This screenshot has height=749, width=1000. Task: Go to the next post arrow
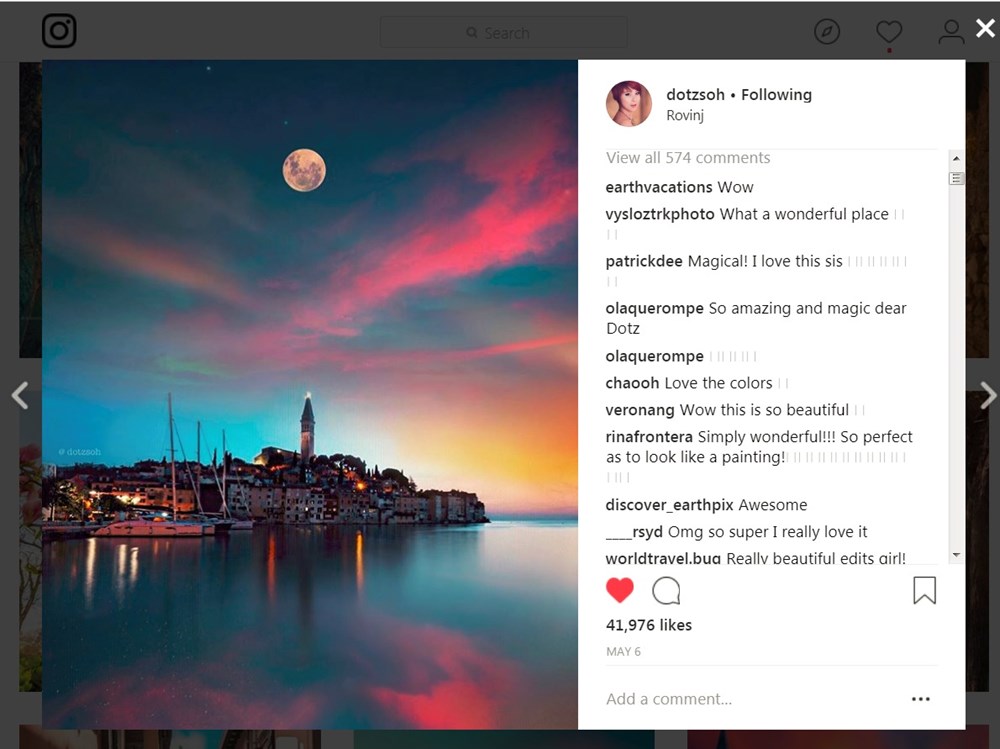(x=987, y=396)
